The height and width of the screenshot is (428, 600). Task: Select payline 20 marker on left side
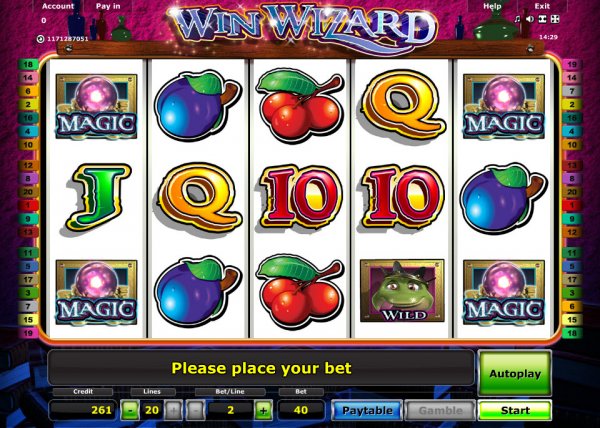(28, 192)
